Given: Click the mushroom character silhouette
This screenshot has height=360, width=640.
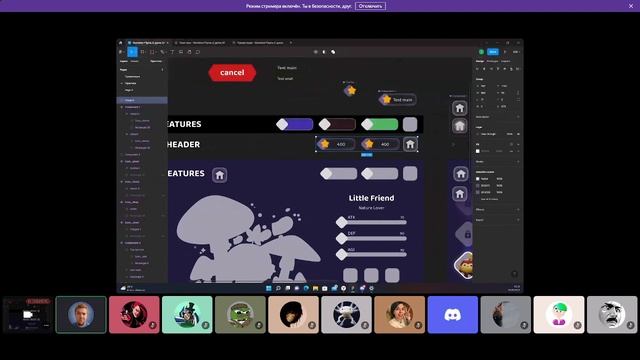Looking at the screenshot, I should (248, 239).
